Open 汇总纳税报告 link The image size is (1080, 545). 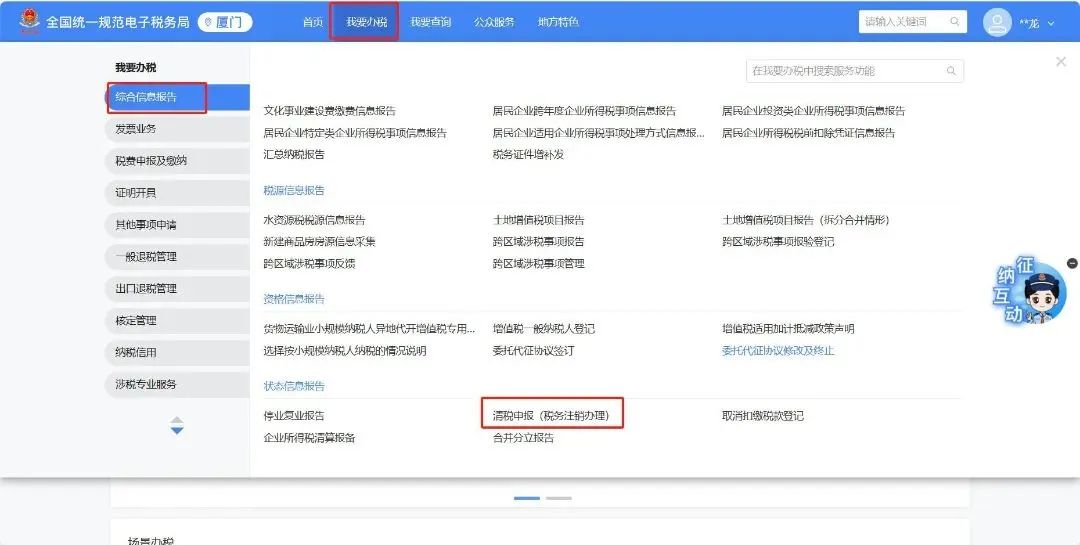click(293, 154)
